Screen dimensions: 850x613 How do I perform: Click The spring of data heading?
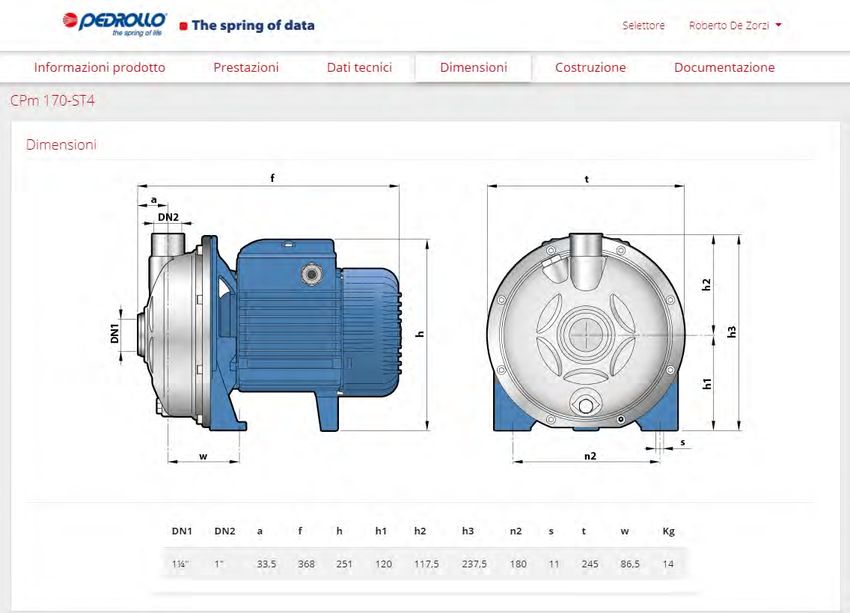252,25
